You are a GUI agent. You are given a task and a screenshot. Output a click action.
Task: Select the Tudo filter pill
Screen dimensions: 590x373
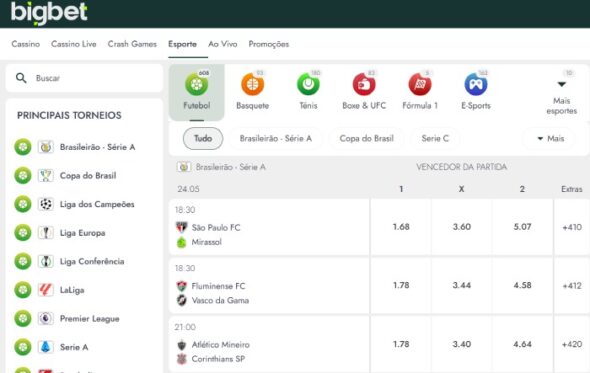click(x=203, y=139)
